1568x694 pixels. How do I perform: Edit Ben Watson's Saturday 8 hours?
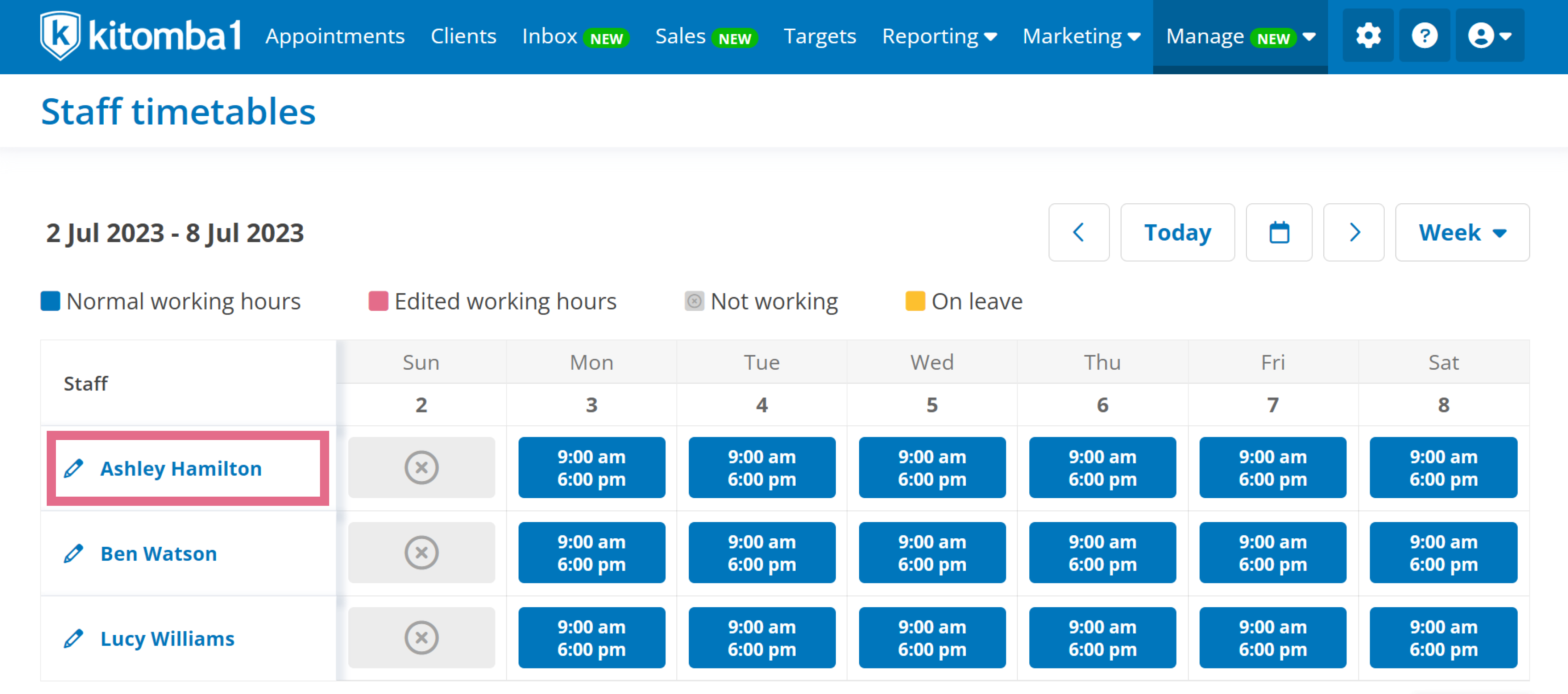click(1443, 553)
